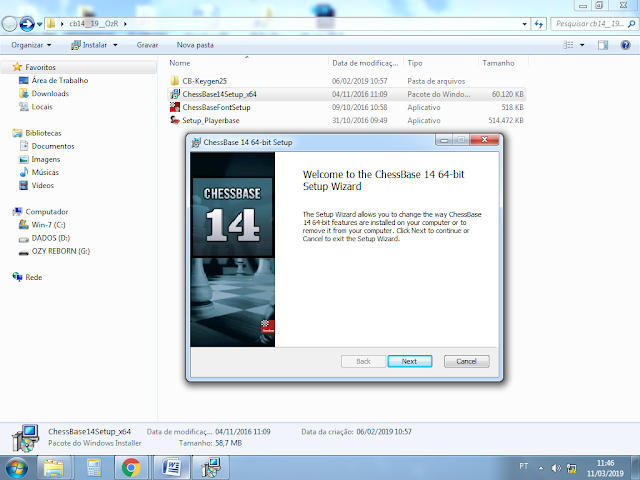Screen dimensions: 640x480
Task: Click the CB-Keygen25 folder icon
Action: [x=175, y=81]
